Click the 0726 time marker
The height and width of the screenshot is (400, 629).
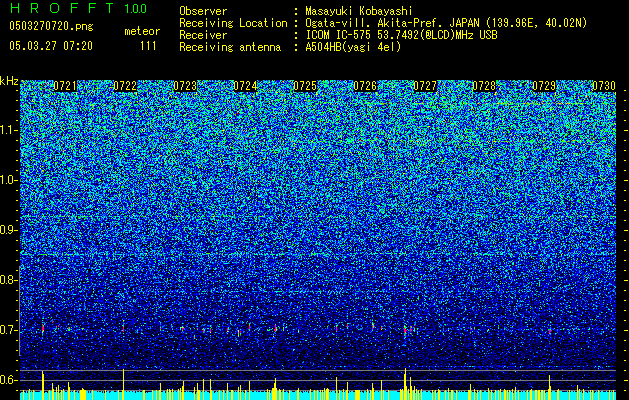365,86
